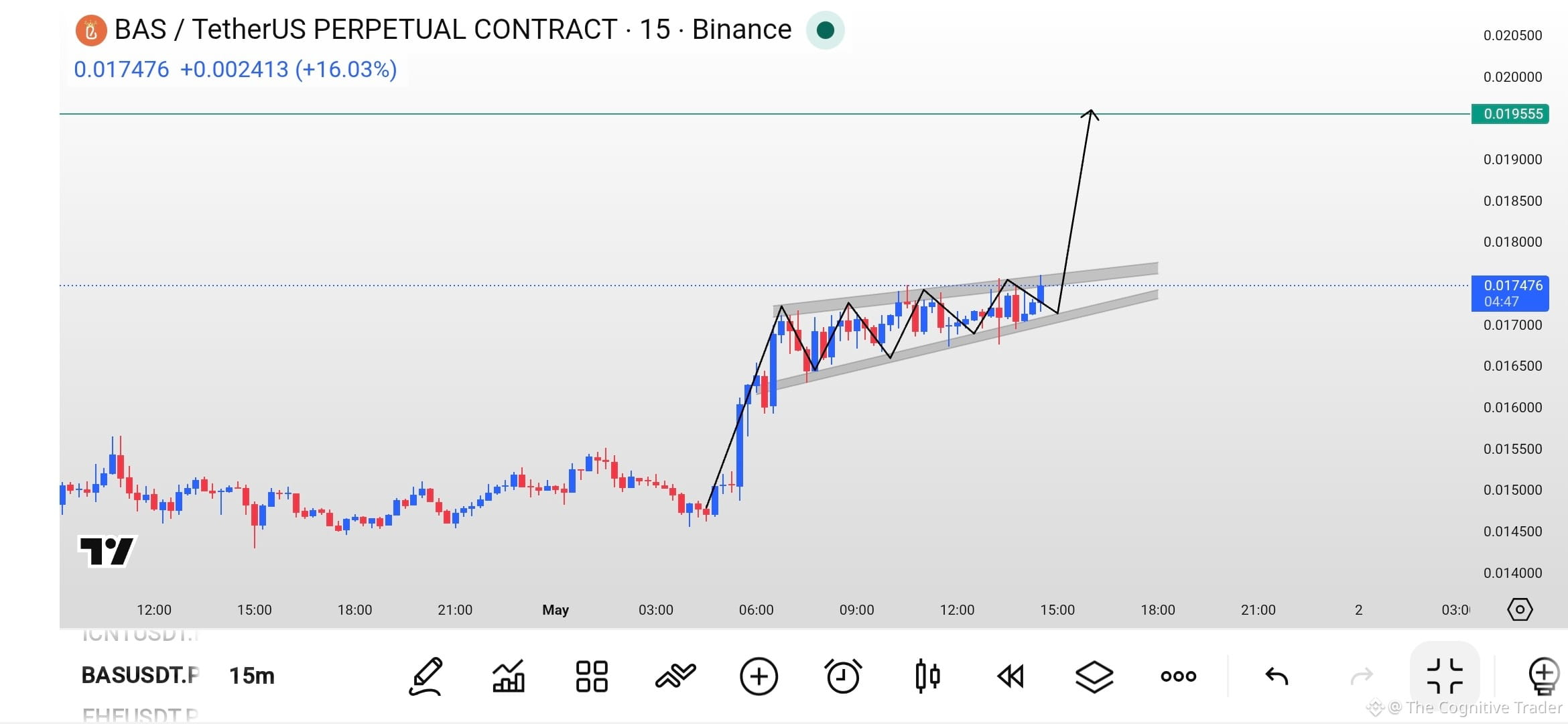Viewport: 1568px width, 724px height.
Task: Click the May date label on the time axis
Action: pyautogui.click(x=556, y=610)
